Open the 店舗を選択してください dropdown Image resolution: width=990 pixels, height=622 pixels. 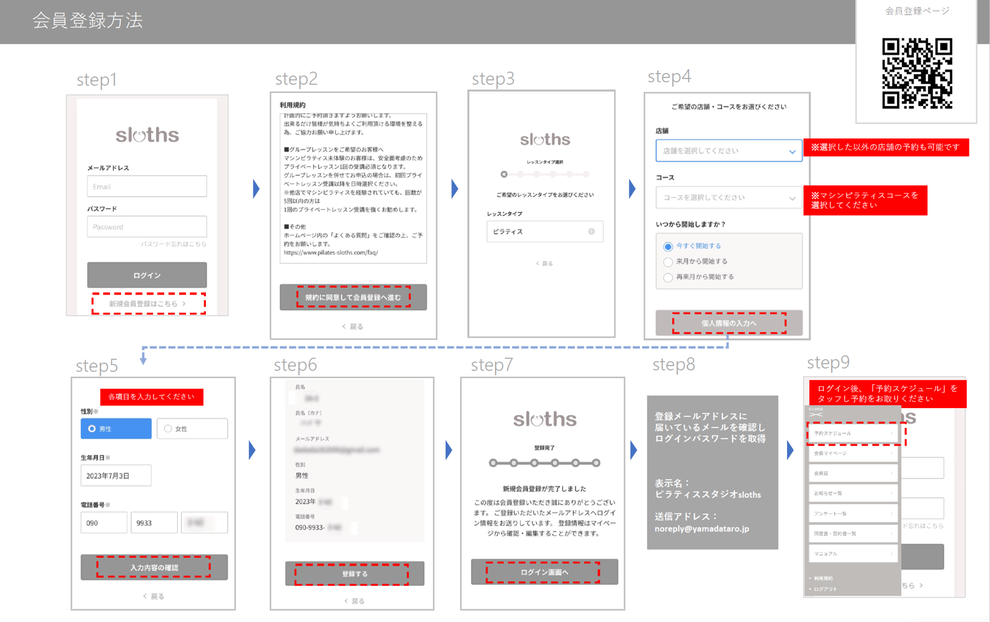[x=729, y=151]
